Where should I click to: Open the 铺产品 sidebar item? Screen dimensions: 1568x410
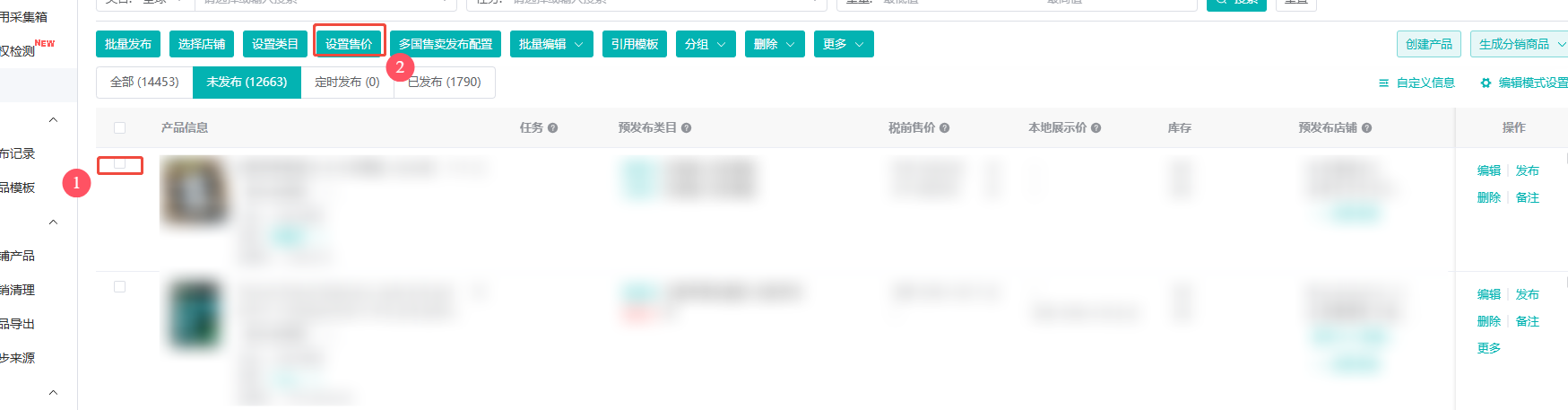point(18,256)
